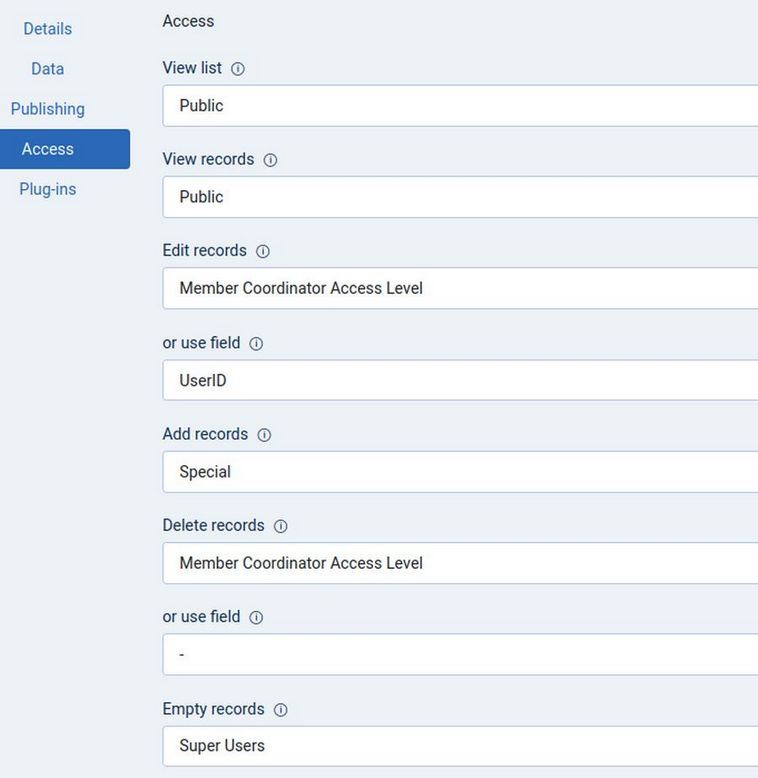
Task: Open the 'or use field' dropdown showing a dash
Action: (460, 655)
